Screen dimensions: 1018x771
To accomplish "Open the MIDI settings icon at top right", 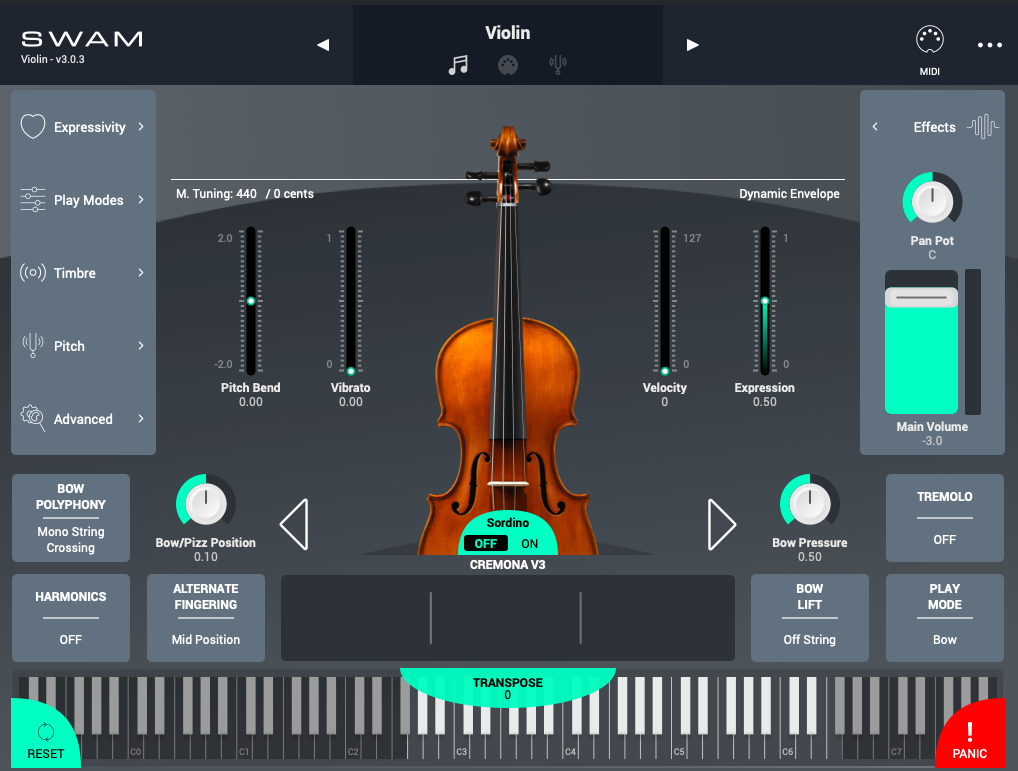I will tap(930, 40).
